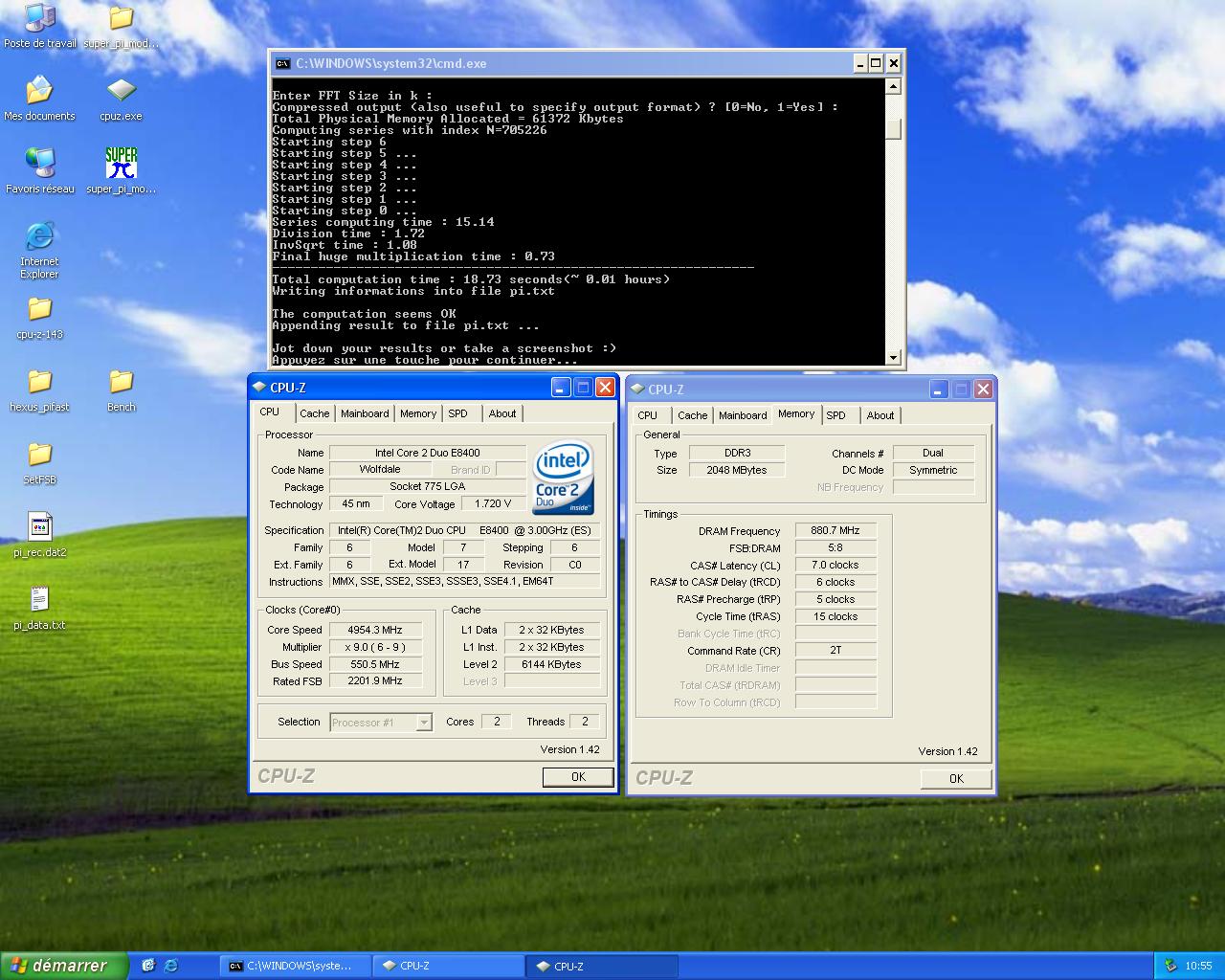The image size is (1225, 980).
Task: Select Cache tab in right CPU-Z window
Action: click(692, 415)
